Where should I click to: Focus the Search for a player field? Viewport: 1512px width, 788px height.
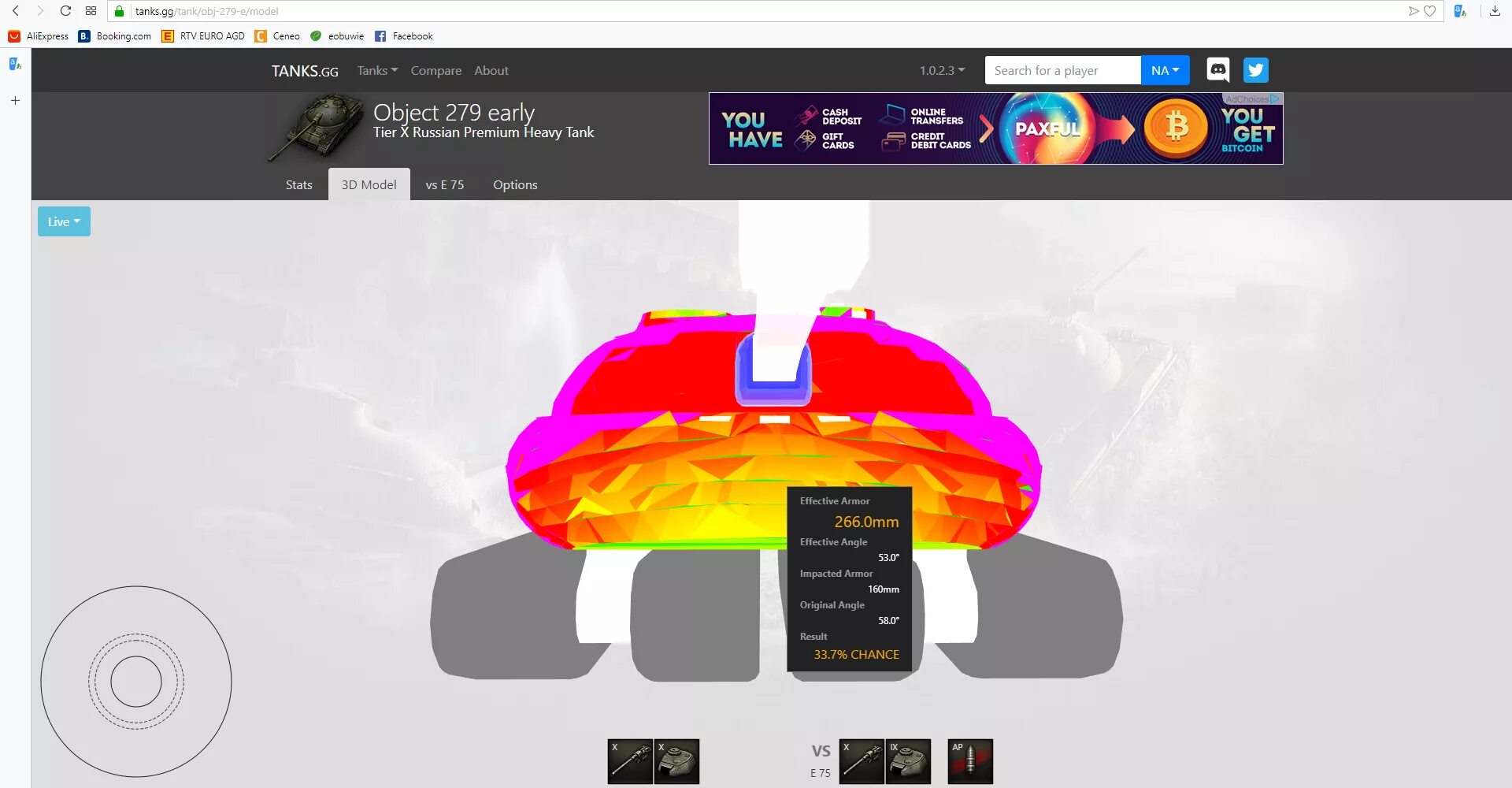(x=1062, y=70)
